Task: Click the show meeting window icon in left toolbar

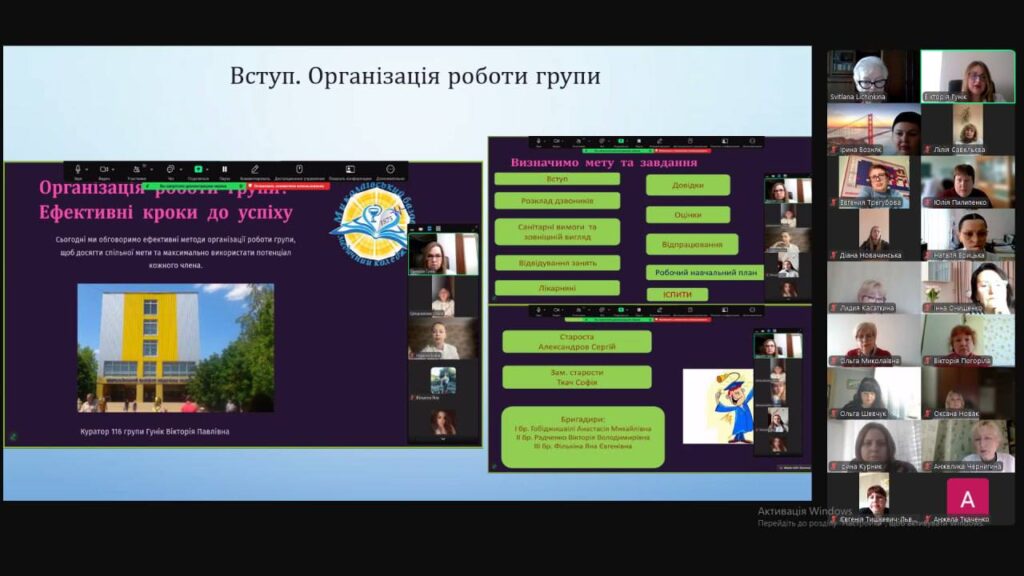Action: click(350, 170)
